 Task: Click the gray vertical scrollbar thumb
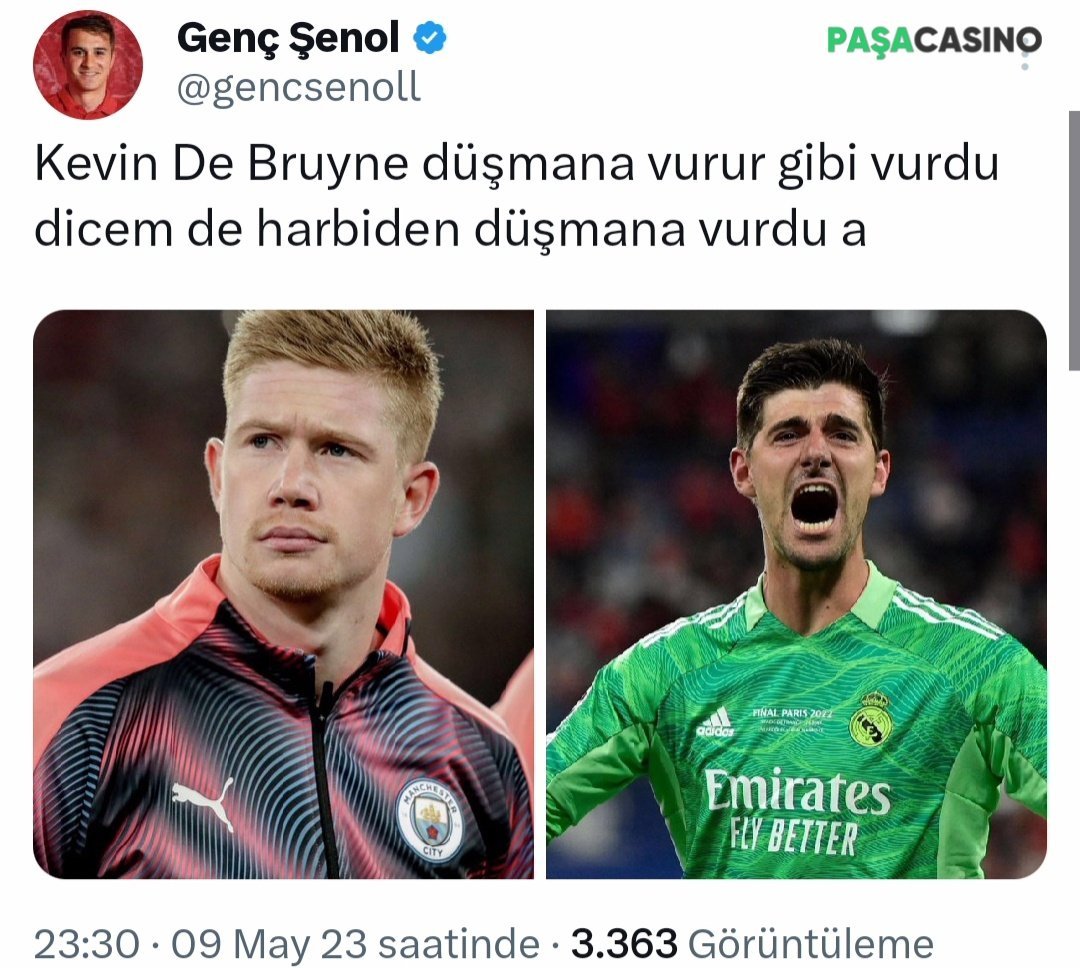click(1074, 241)
